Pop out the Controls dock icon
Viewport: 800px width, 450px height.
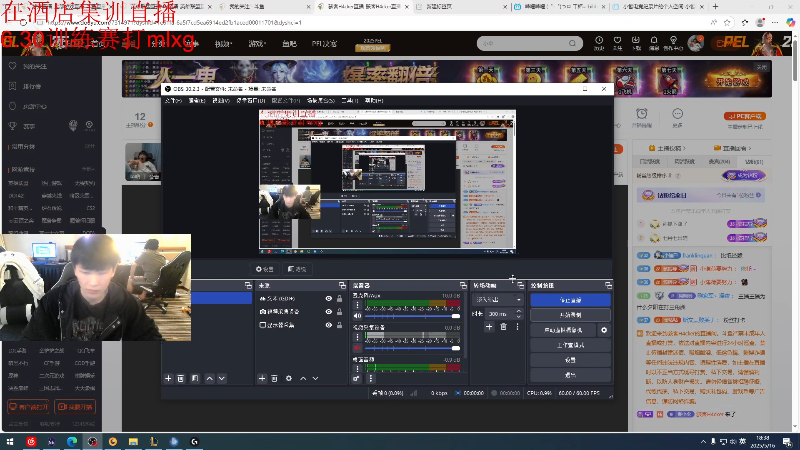(608, 285)
